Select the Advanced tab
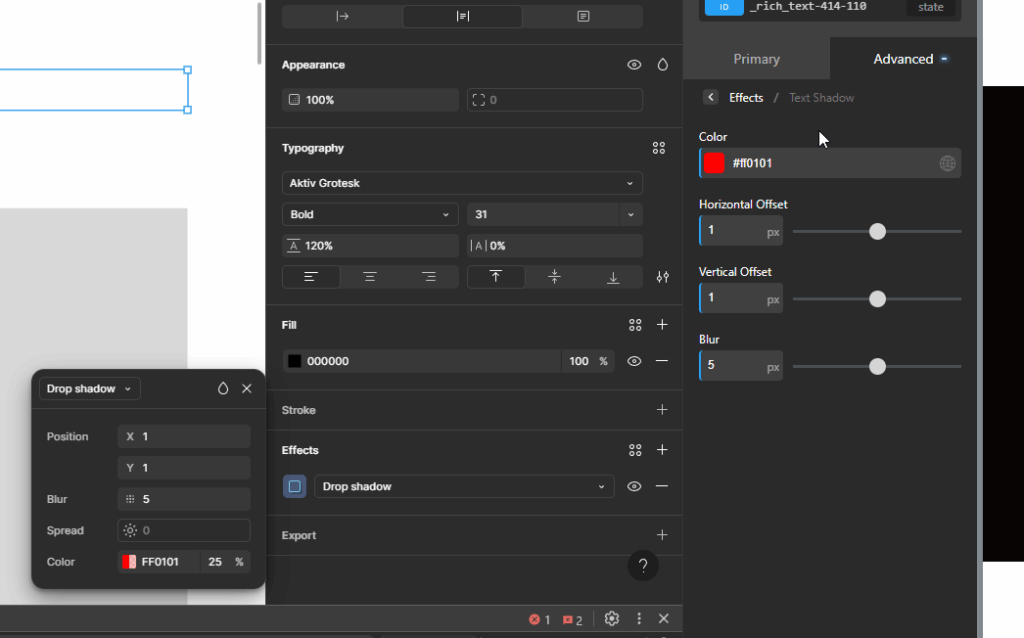Viewport: 1024px width, 638px height. pos(903,59)
